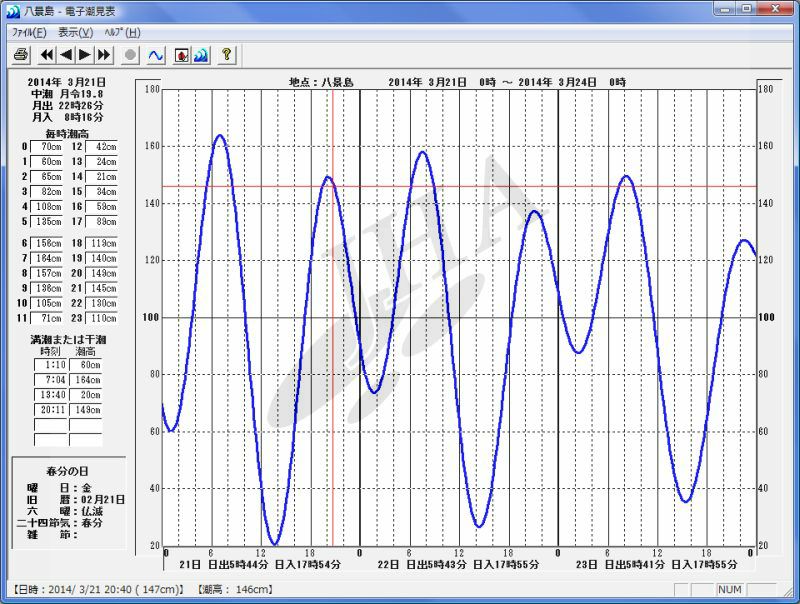Open the red location map icon
The image size is (800, 604).
point(182,55)
